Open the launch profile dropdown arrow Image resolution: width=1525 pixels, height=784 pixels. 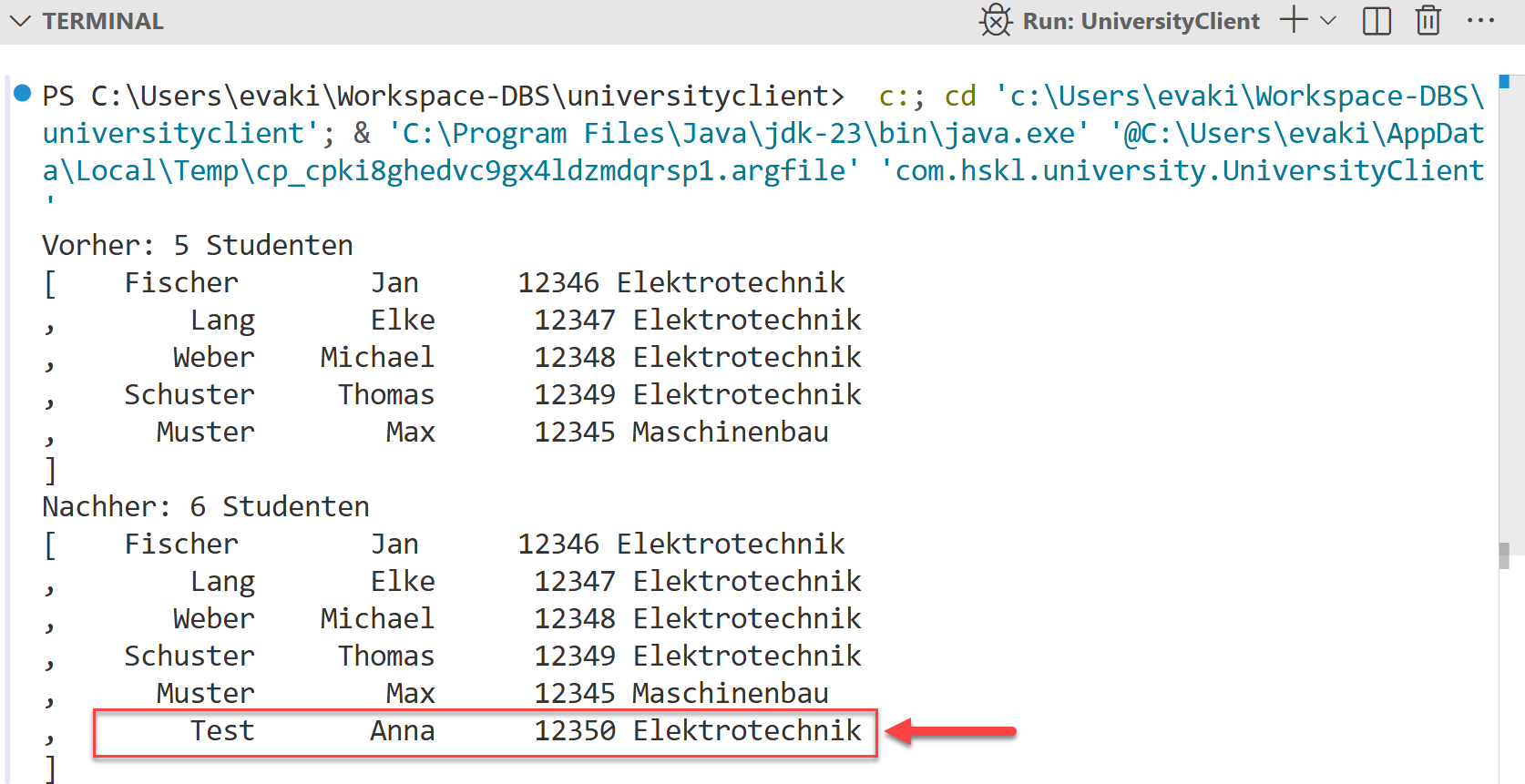pyautogui.click(x=1328, y=21)
